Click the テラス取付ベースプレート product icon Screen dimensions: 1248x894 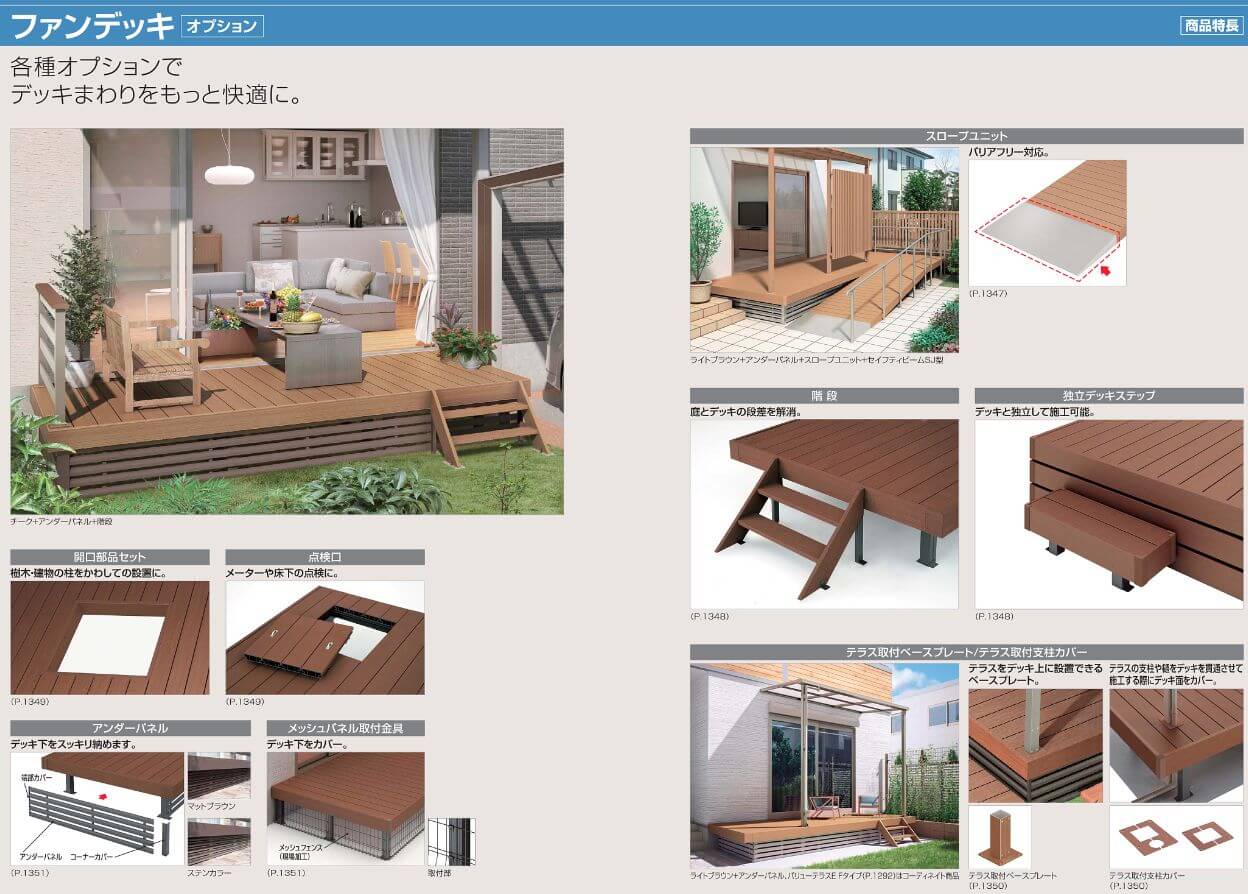1000,838
